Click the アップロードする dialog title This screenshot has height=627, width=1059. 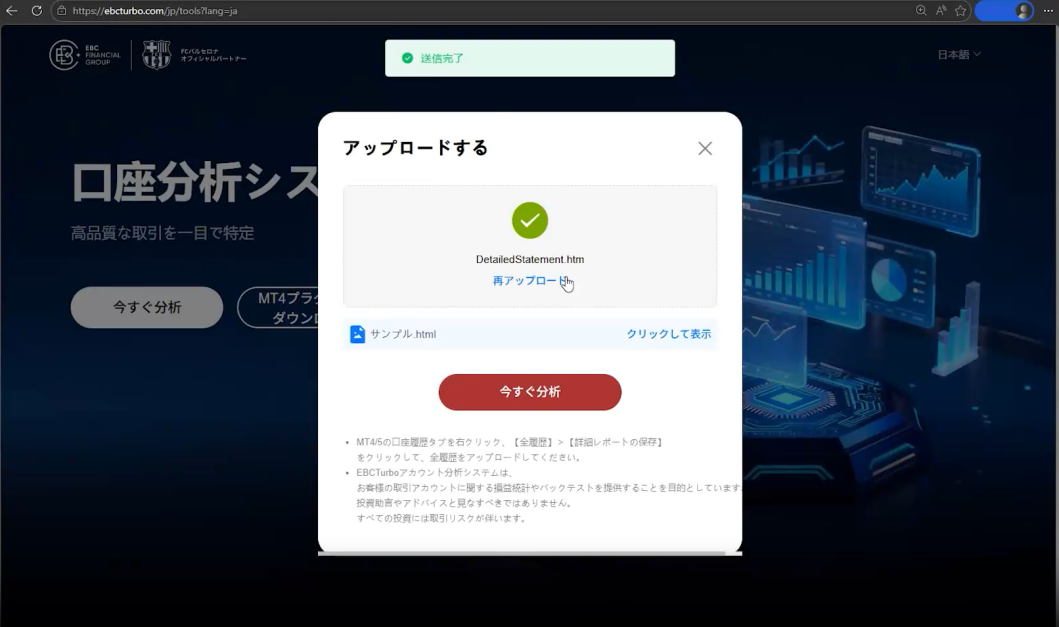pos(415,148)
